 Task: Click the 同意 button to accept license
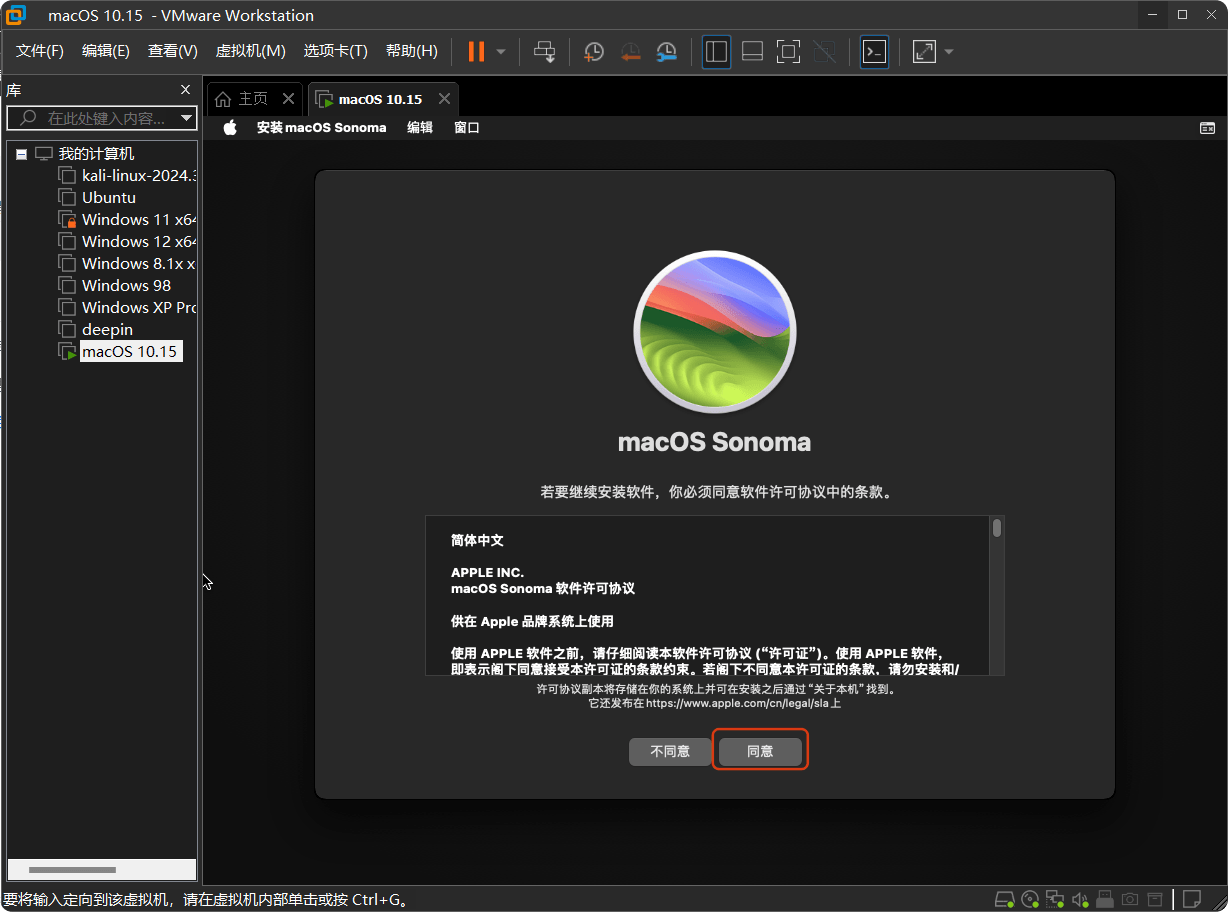760,751
